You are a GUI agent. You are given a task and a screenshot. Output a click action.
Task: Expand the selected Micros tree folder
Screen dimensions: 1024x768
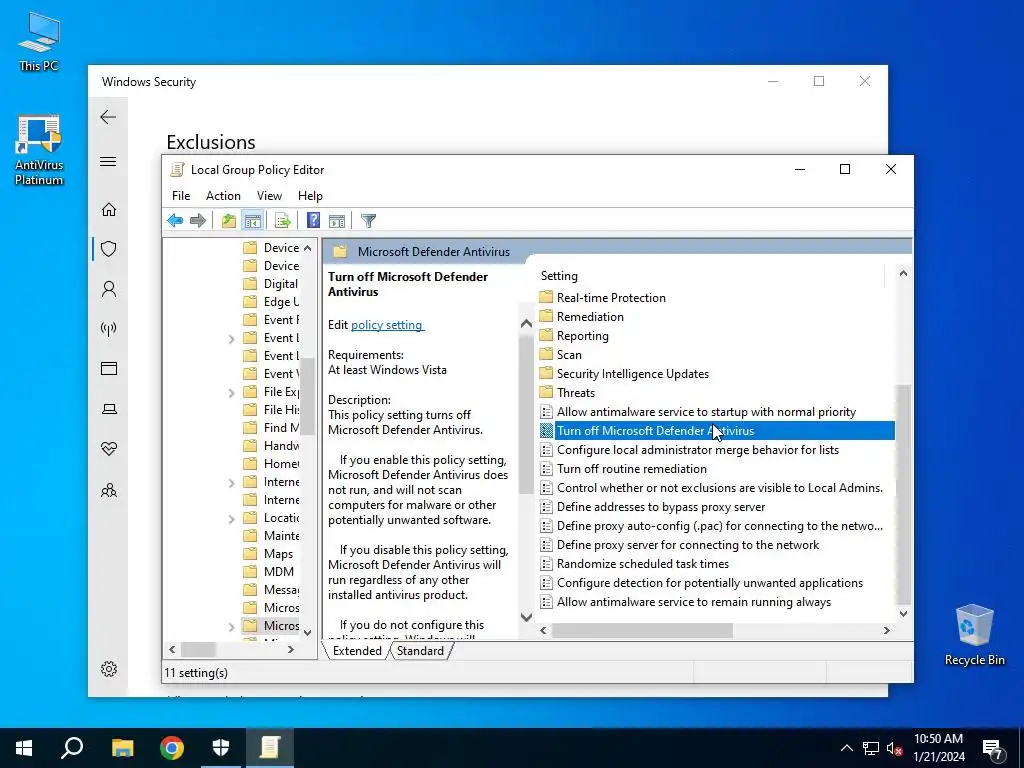coord(231,627)
